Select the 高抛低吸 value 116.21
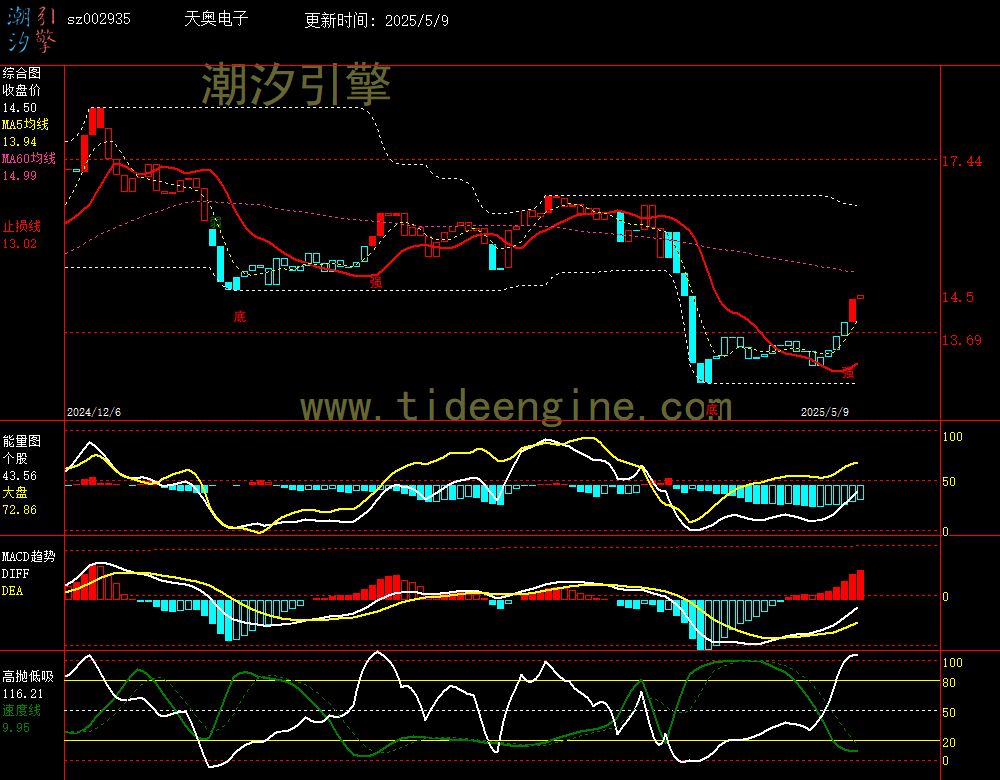Image resolution: width=1000 pixels, height=780 pixels. click(23, 693)
